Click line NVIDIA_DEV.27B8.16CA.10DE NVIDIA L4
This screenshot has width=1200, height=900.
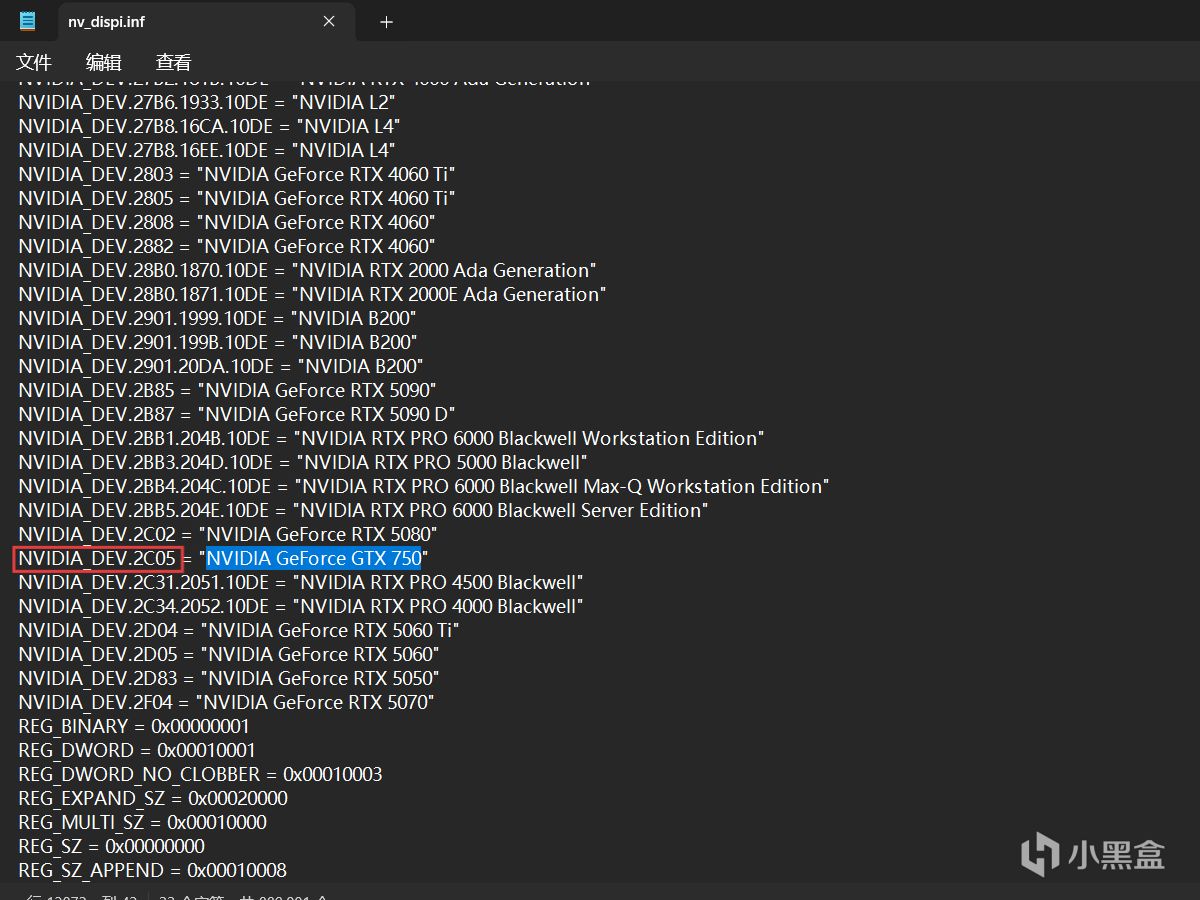coord(209,126)
